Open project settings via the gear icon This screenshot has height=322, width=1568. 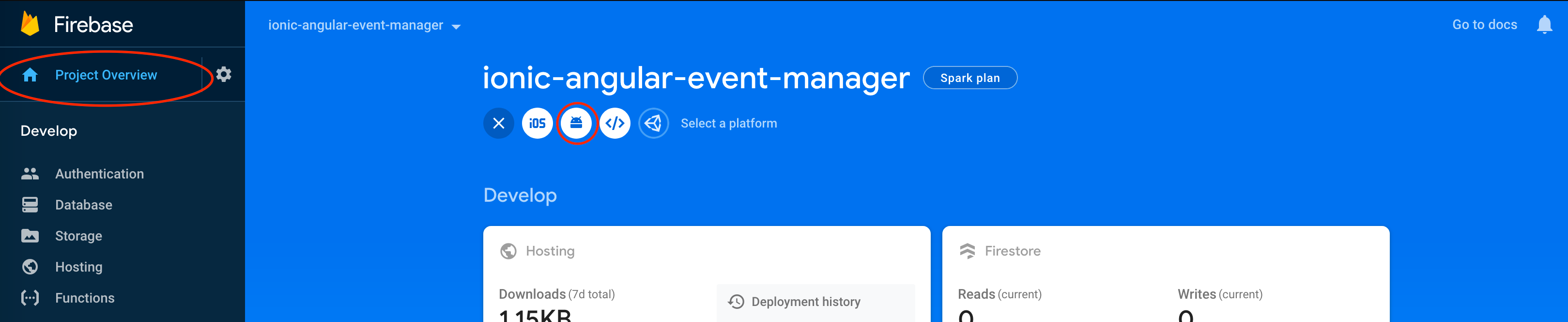(x=223, y=74)
